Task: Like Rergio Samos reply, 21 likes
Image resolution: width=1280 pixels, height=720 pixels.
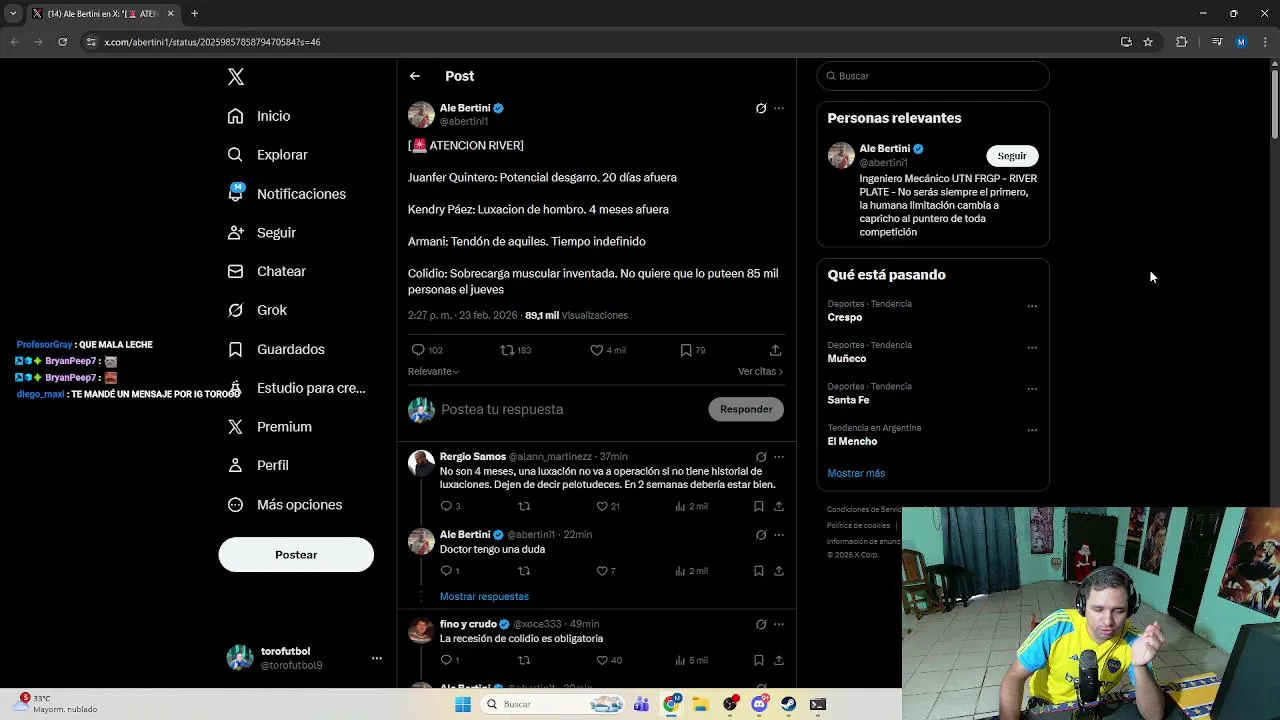Action: click(608, 506)
